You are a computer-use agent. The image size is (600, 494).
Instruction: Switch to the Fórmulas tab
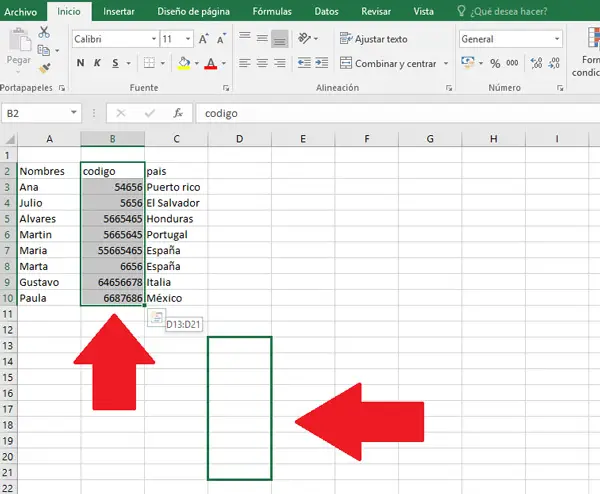tap(272, 11)
